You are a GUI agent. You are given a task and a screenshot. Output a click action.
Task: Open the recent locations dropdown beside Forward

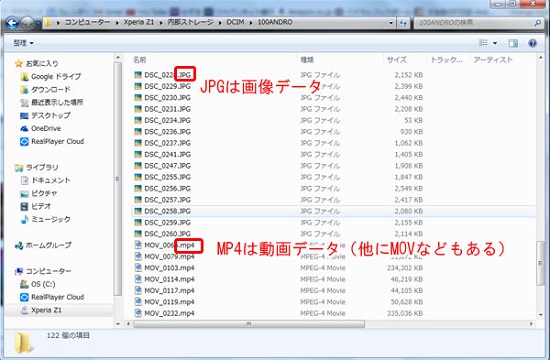pos(38,24)
